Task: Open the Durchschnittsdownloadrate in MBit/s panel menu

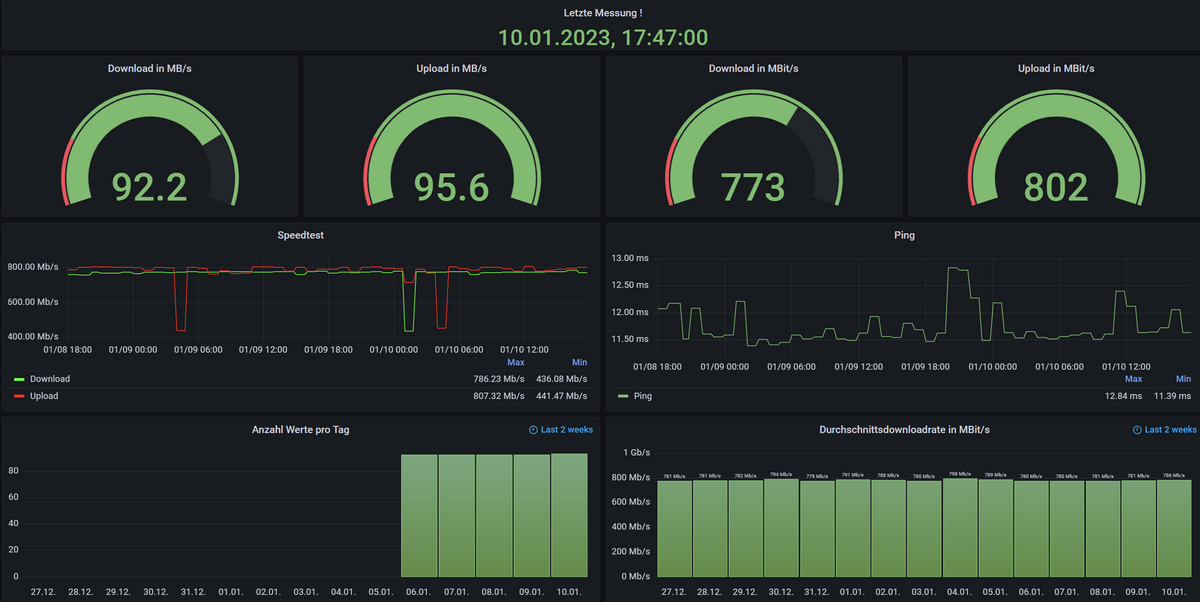Action: pos(903,430)
